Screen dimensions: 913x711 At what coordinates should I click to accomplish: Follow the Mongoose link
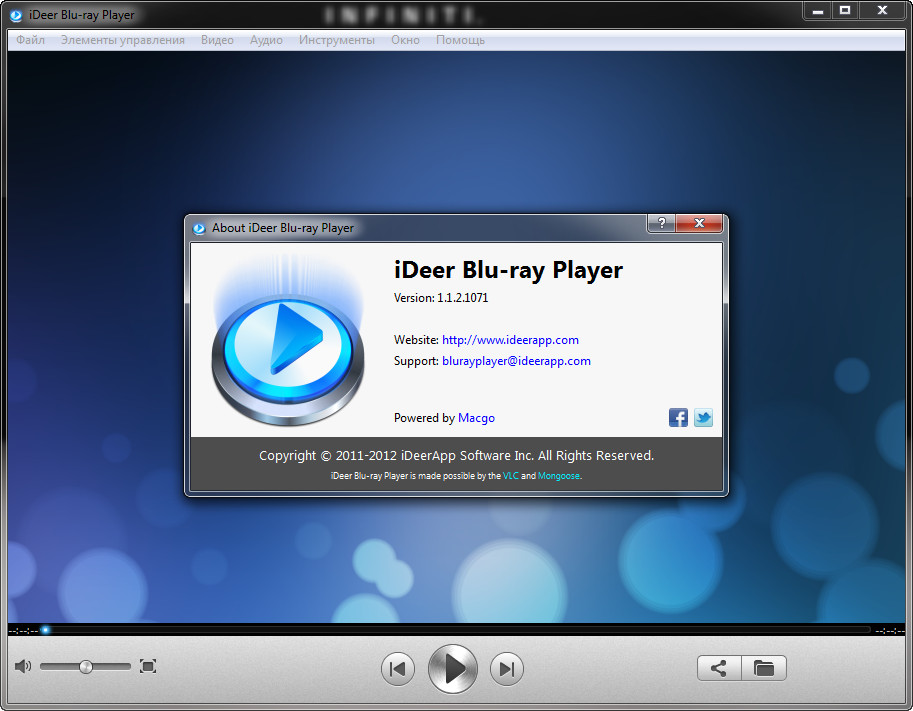point(559,476)
